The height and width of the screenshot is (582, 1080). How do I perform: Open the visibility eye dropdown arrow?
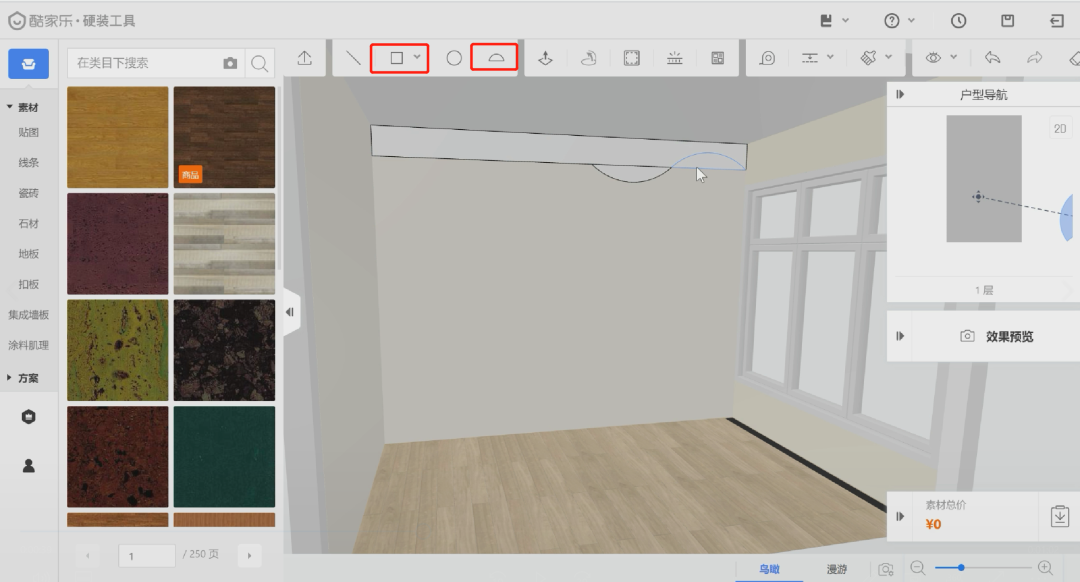coord(954,57)
